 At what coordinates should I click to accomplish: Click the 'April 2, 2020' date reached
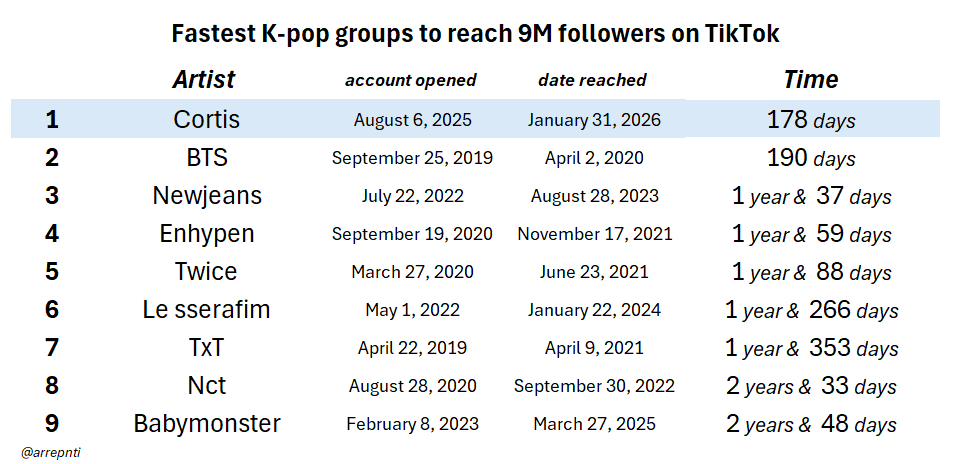(594, 158)
